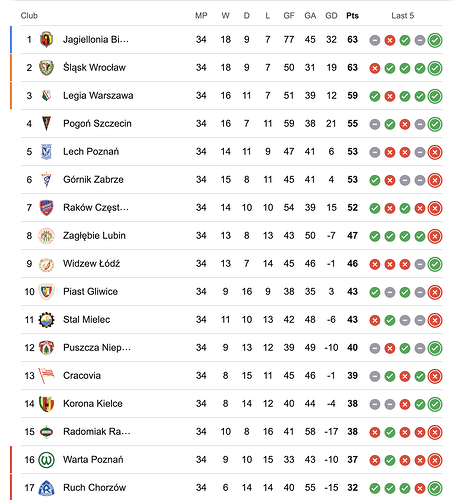This screenshot has width=463, height=500.
Task: Click the Raków Częstochowa crest
Action: coord(46,208)
